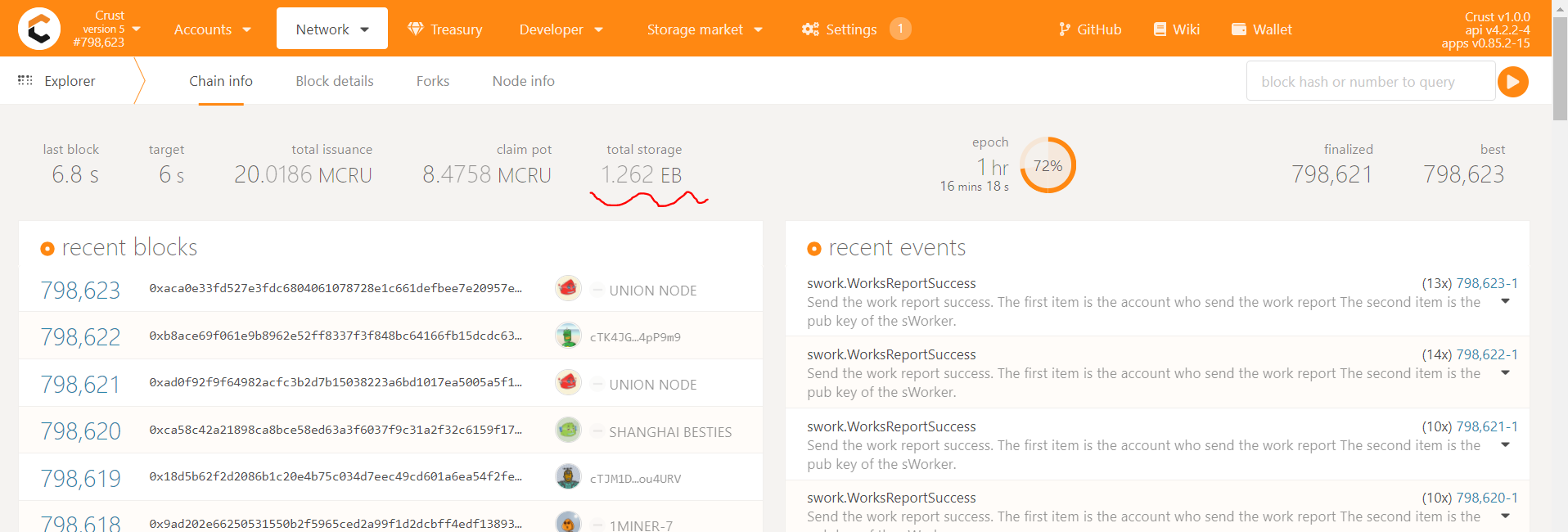Image resolution: width=1568 pixels, height=532 pixels.
Task: Expand the Network menu
Action: [x=332, y=29]
